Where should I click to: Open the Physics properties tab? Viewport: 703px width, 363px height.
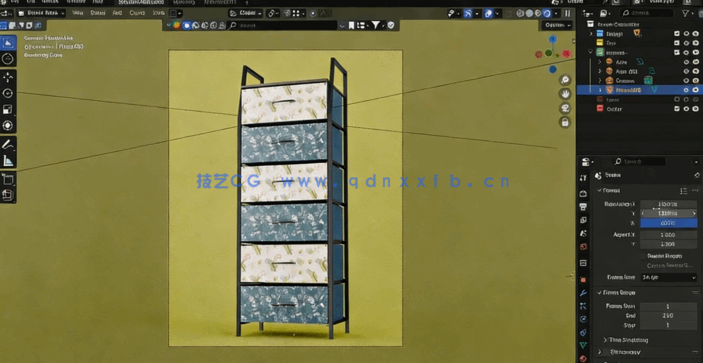coord(583,319)
